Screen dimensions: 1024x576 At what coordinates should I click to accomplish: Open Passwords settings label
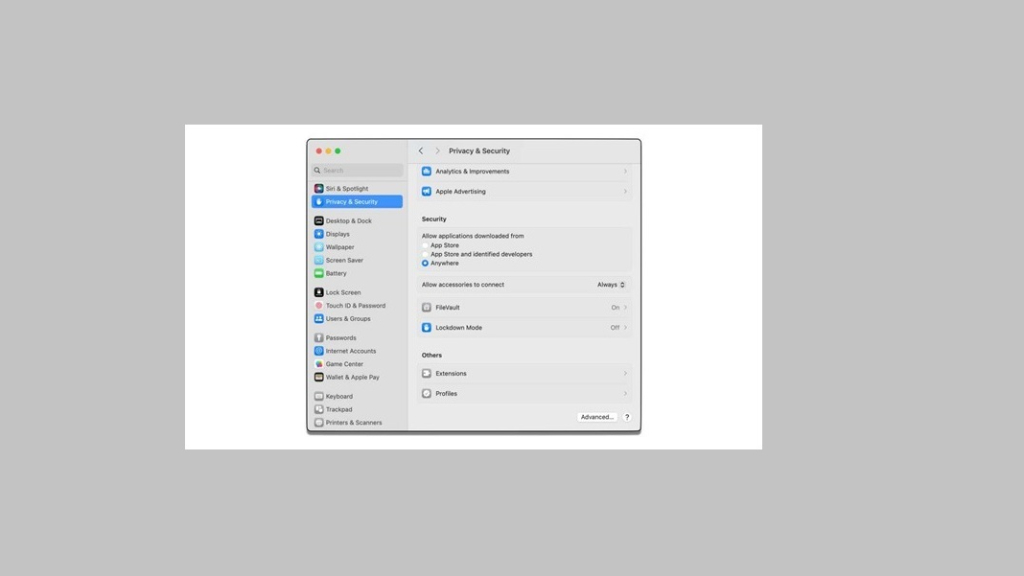point(341,338)
